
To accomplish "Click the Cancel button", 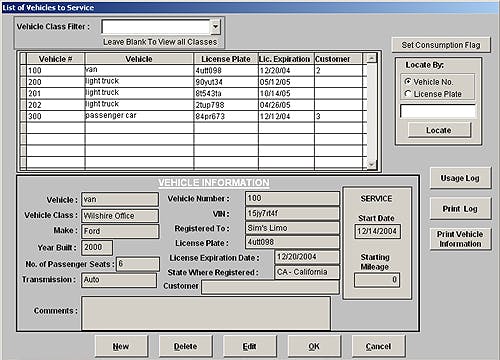I will click(378, 347).
